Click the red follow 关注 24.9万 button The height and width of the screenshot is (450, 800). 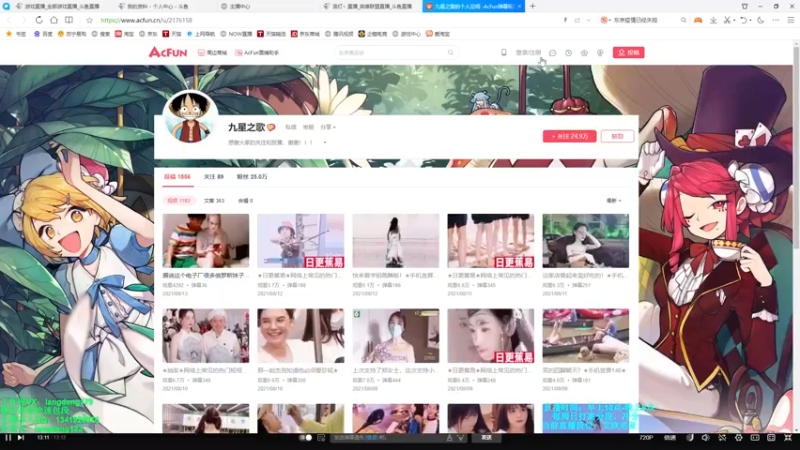(569, 136)
